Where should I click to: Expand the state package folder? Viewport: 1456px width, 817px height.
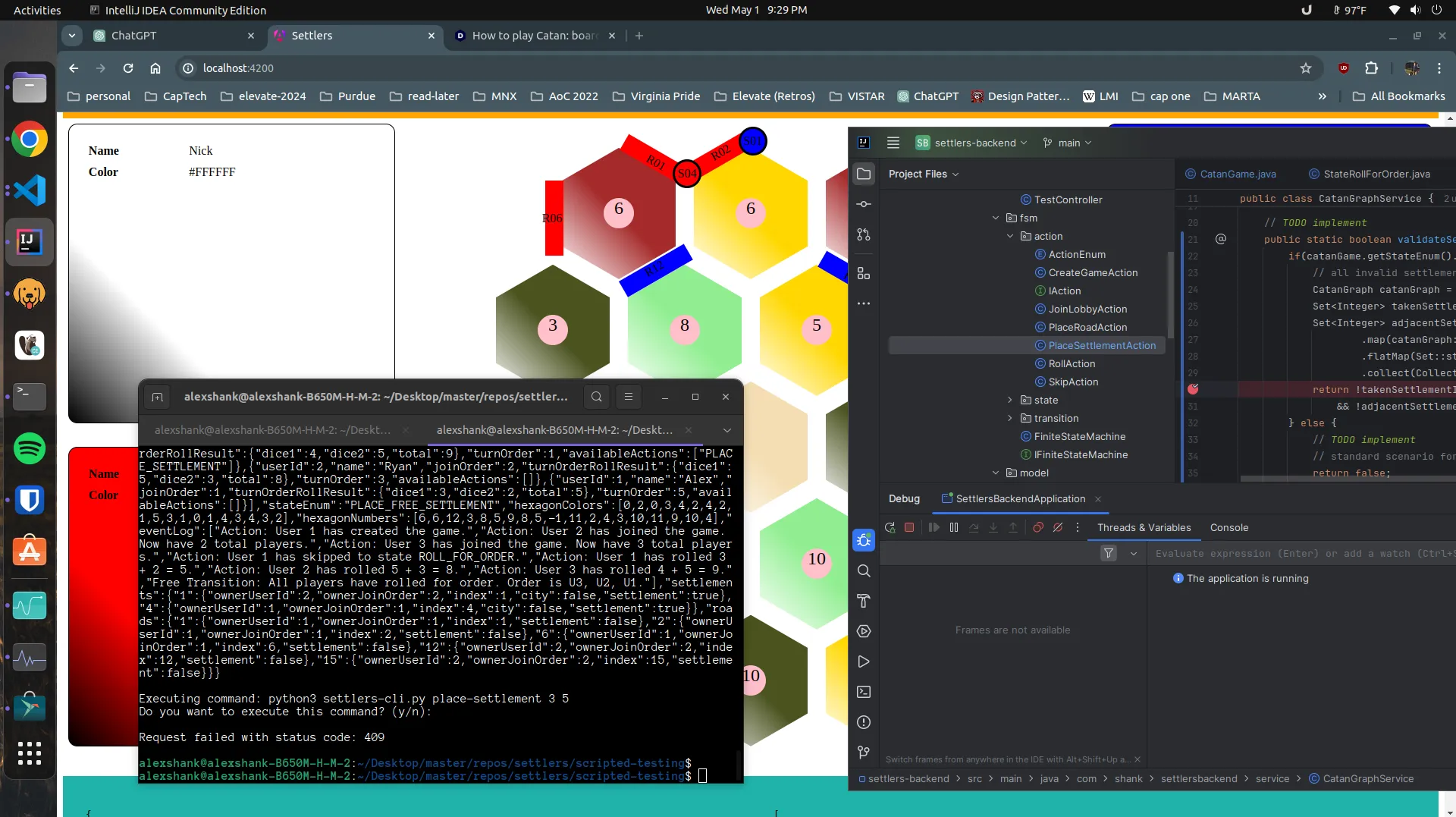point(1009,401)
